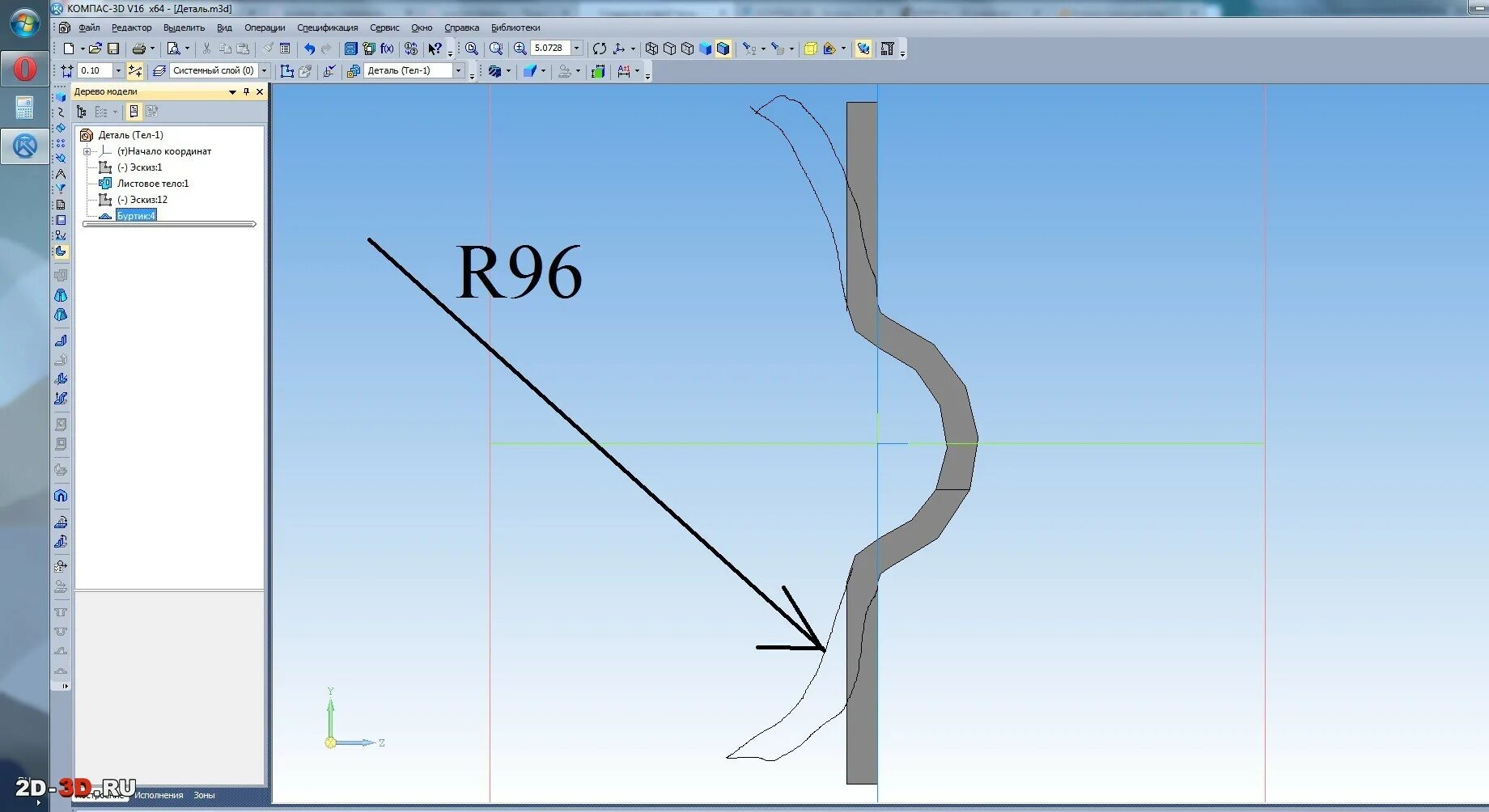Click the zoom scale field 5.0728
The height and width of the screenshot is (812, 1489).
pyautogui.click(x=550, y=49)
